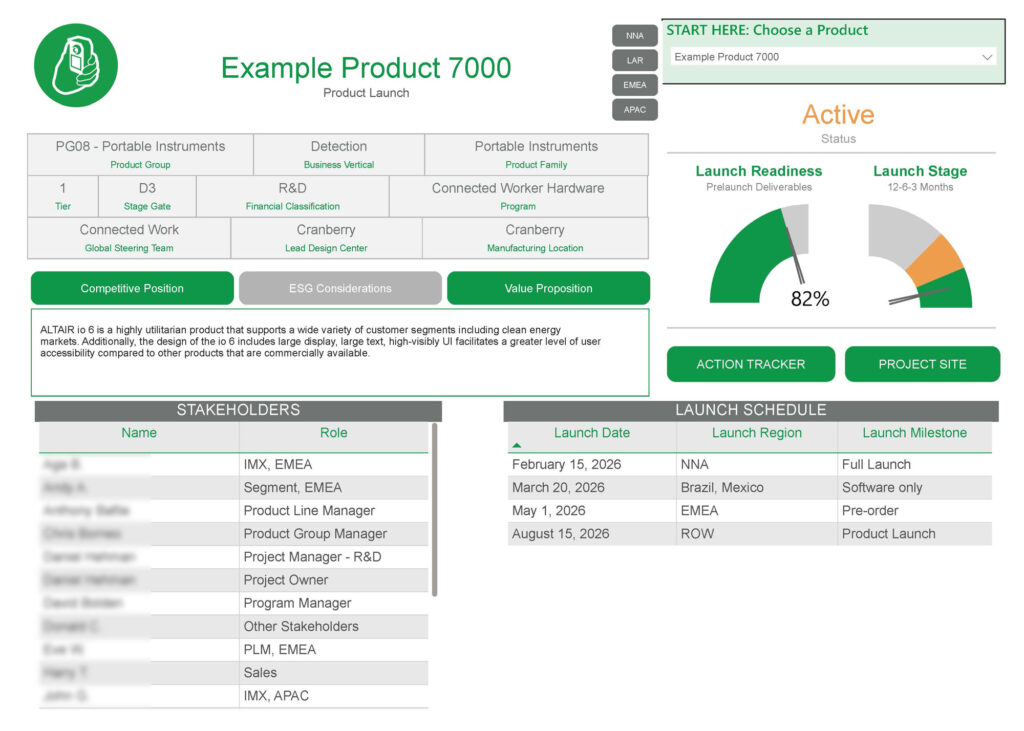Sort by the Launch Milestone column header
Screen dimensions: 1024x731
pos(914,433)
